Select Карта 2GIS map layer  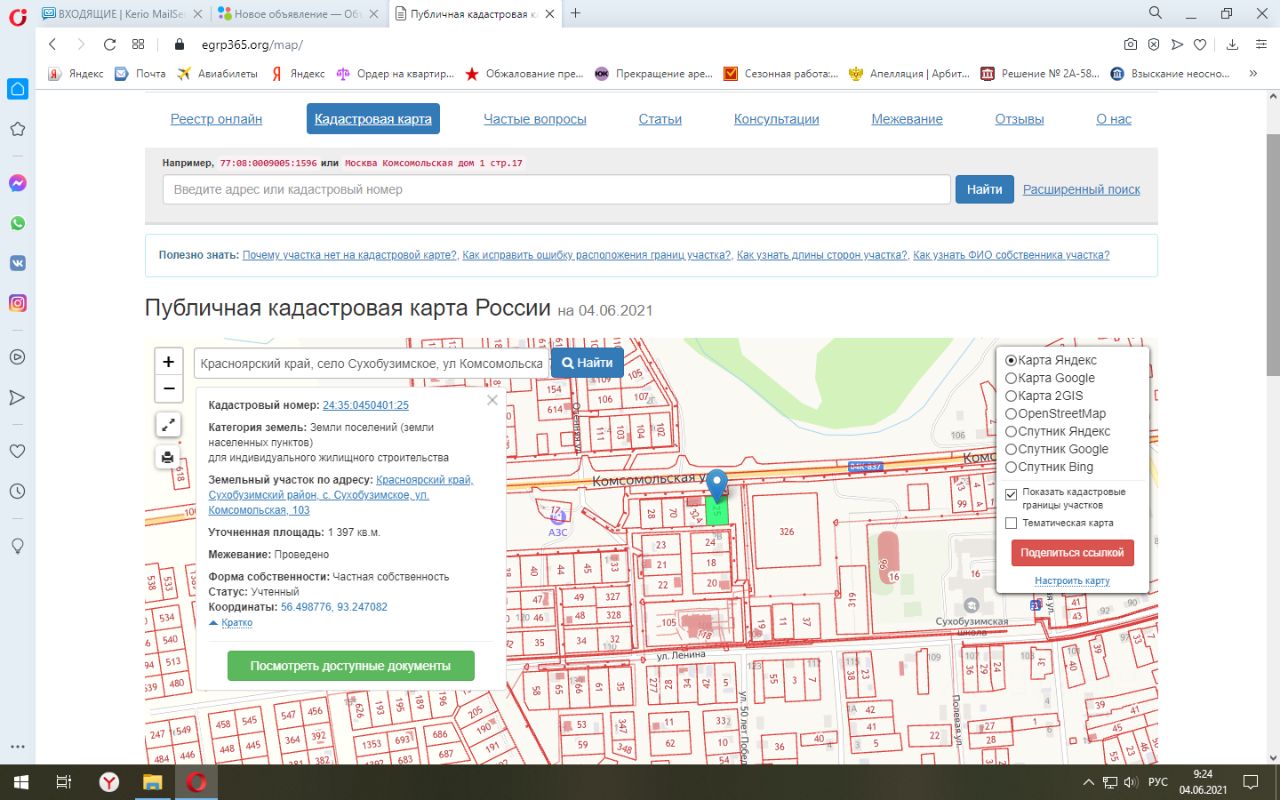[1011, 396]
